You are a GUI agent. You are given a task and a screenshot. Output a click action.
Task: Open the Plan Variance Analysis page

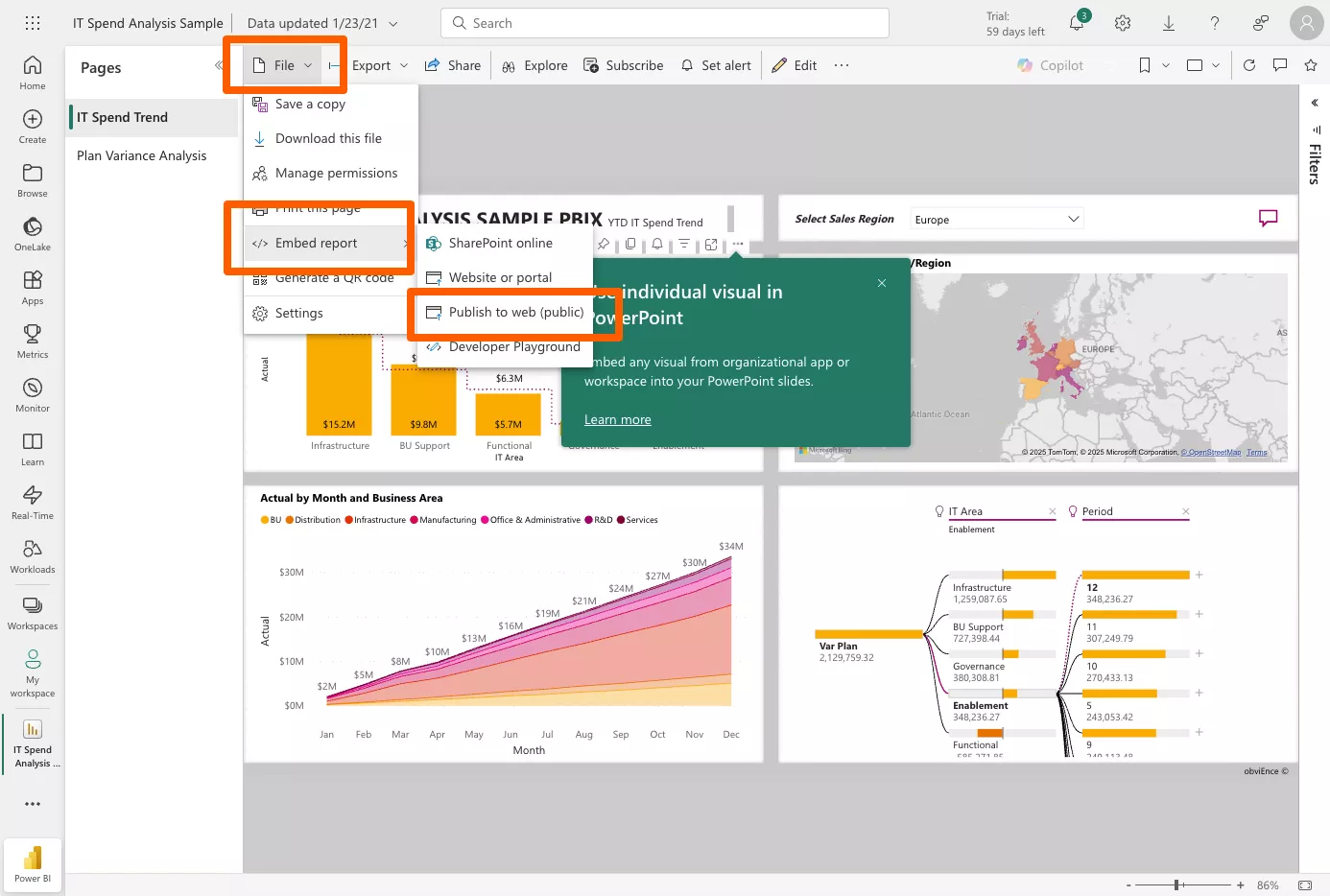pyautogui.click(x=142, y=155)
